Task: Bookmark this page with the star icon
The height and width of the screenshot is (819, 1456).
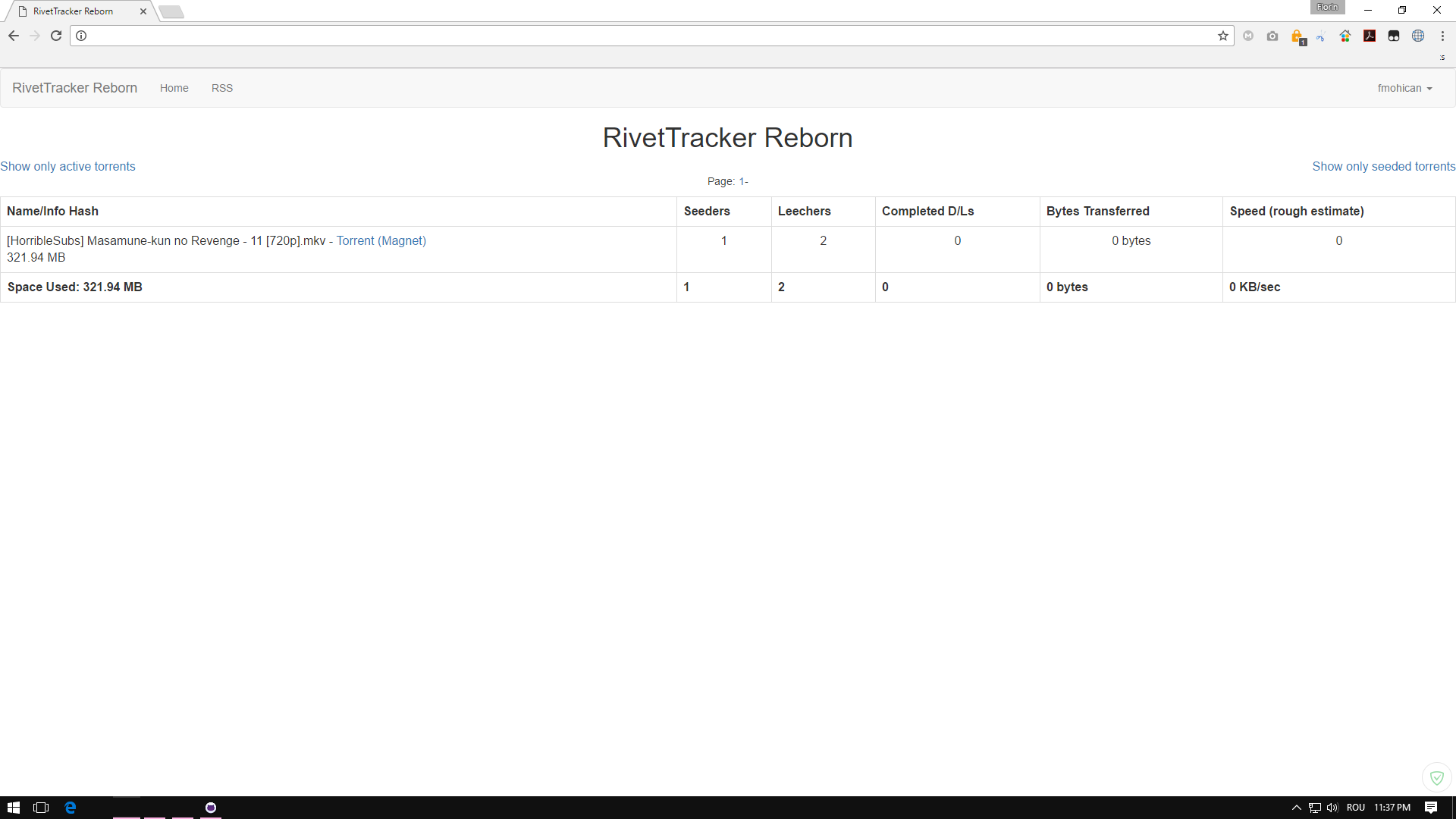Action: tap(1222, 36)
